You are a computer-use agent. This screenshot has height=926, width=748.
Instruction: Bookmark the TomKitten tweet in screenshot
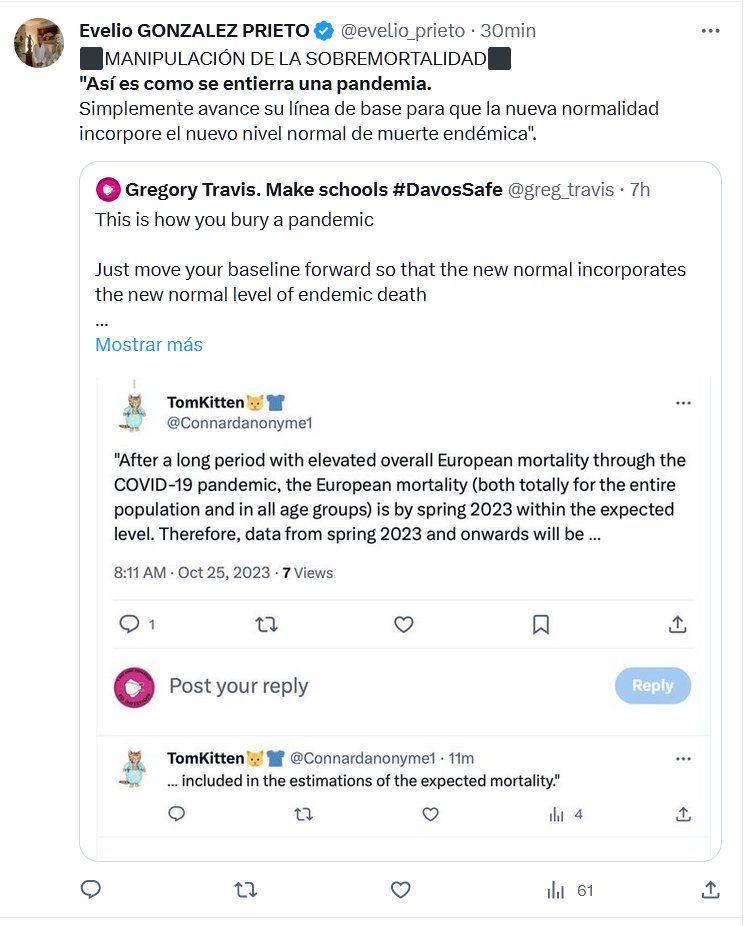541,625
